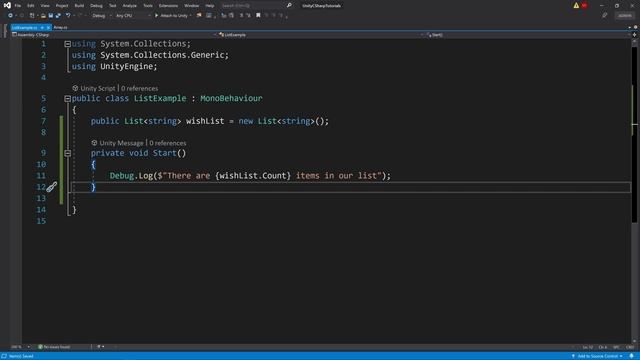640x360 pixels.
Task: Click the Attach to Unity button
Action: tap(171, 16)
